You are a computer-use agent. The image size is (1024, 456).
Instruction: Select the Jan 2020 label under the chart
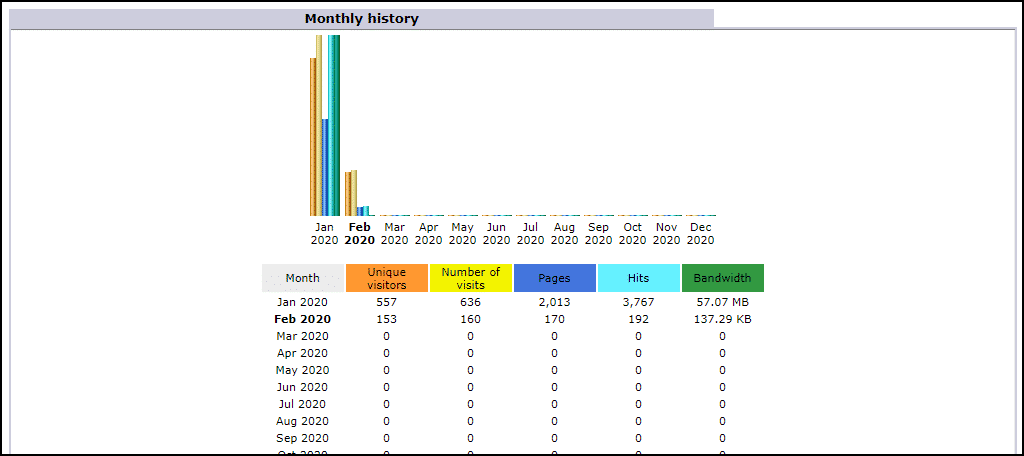(x=324, y=233)
